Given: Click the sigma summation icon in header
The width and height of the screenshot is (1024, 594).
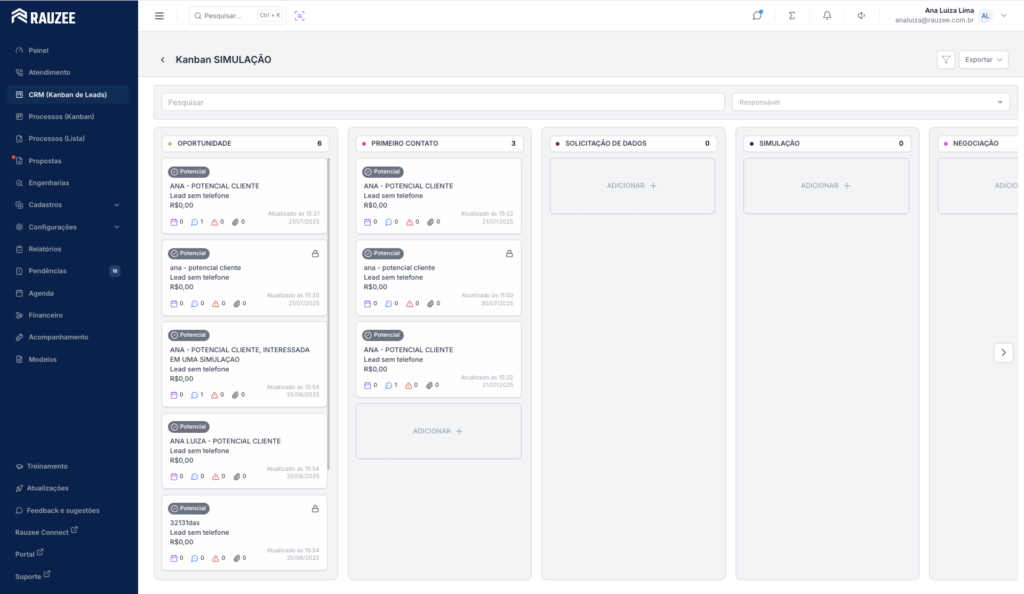Looking at the screenshot, I should coord(792,16).
